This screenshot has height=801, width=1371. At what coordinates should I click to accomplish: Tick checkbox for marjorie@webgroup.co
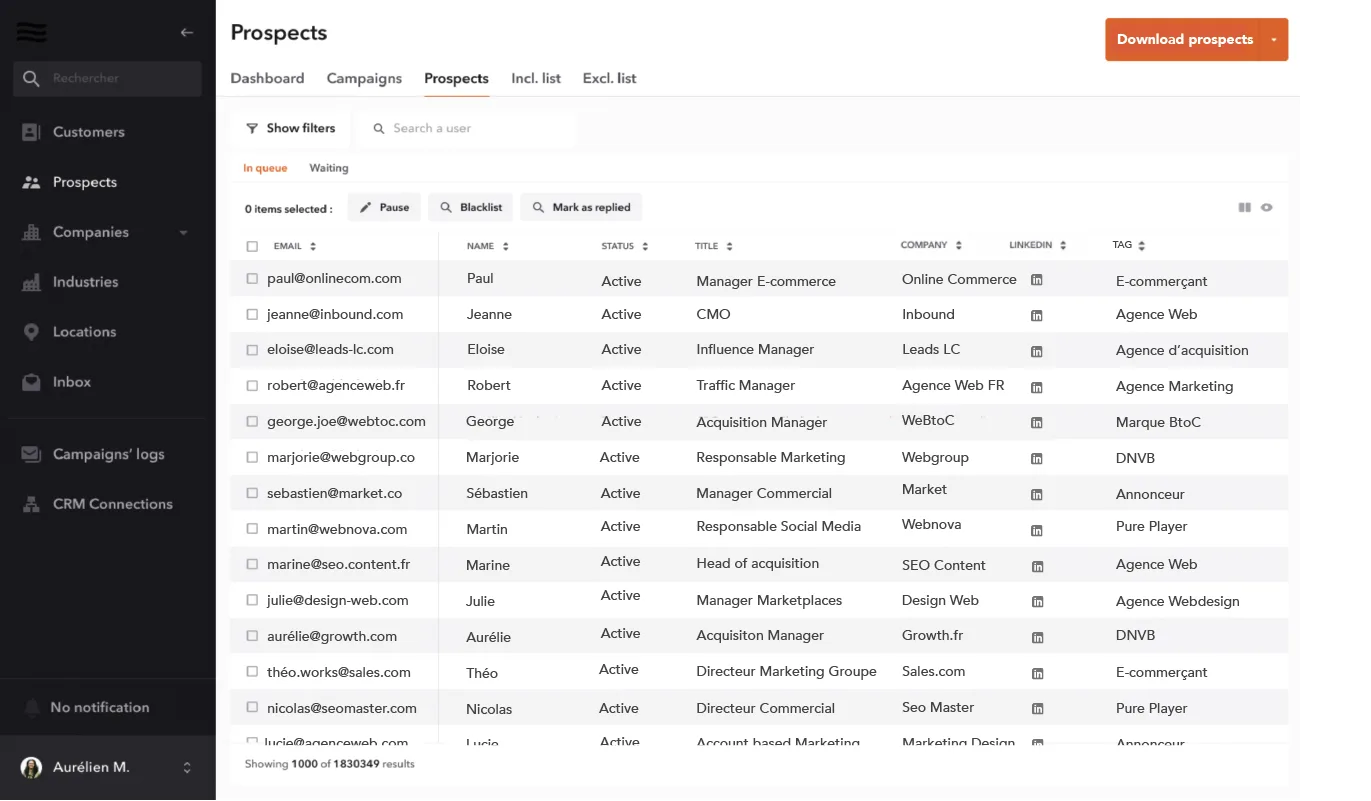(252, 457)
